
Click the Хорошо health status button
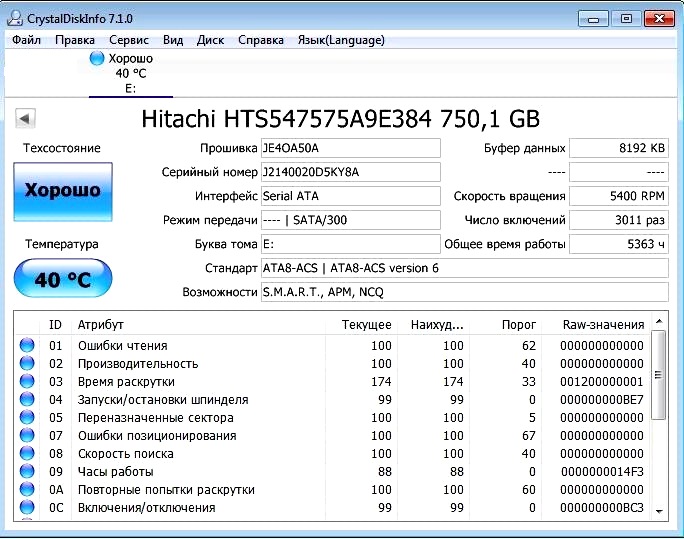click(63, 191)
